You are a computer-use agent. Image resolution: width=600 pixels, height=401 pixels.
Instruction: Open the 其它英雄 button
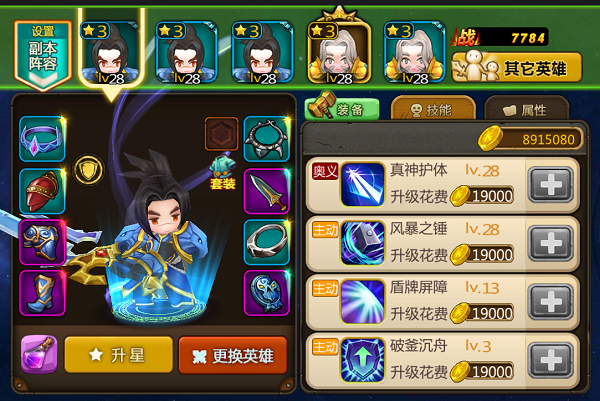click(517, 67)
